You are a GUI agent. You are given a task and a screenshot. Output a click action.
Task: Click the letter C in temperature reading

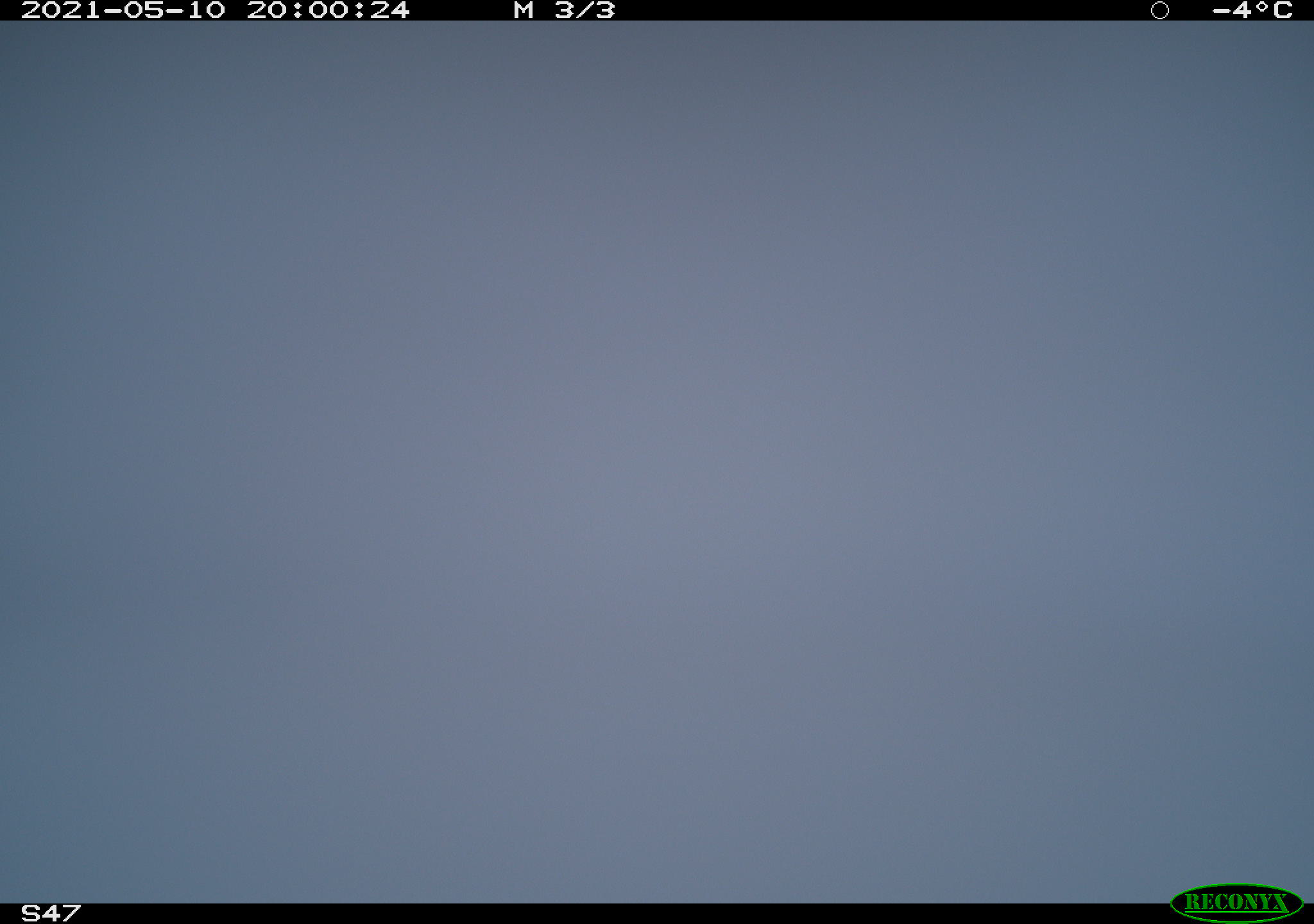click(x=1283, y=10)
